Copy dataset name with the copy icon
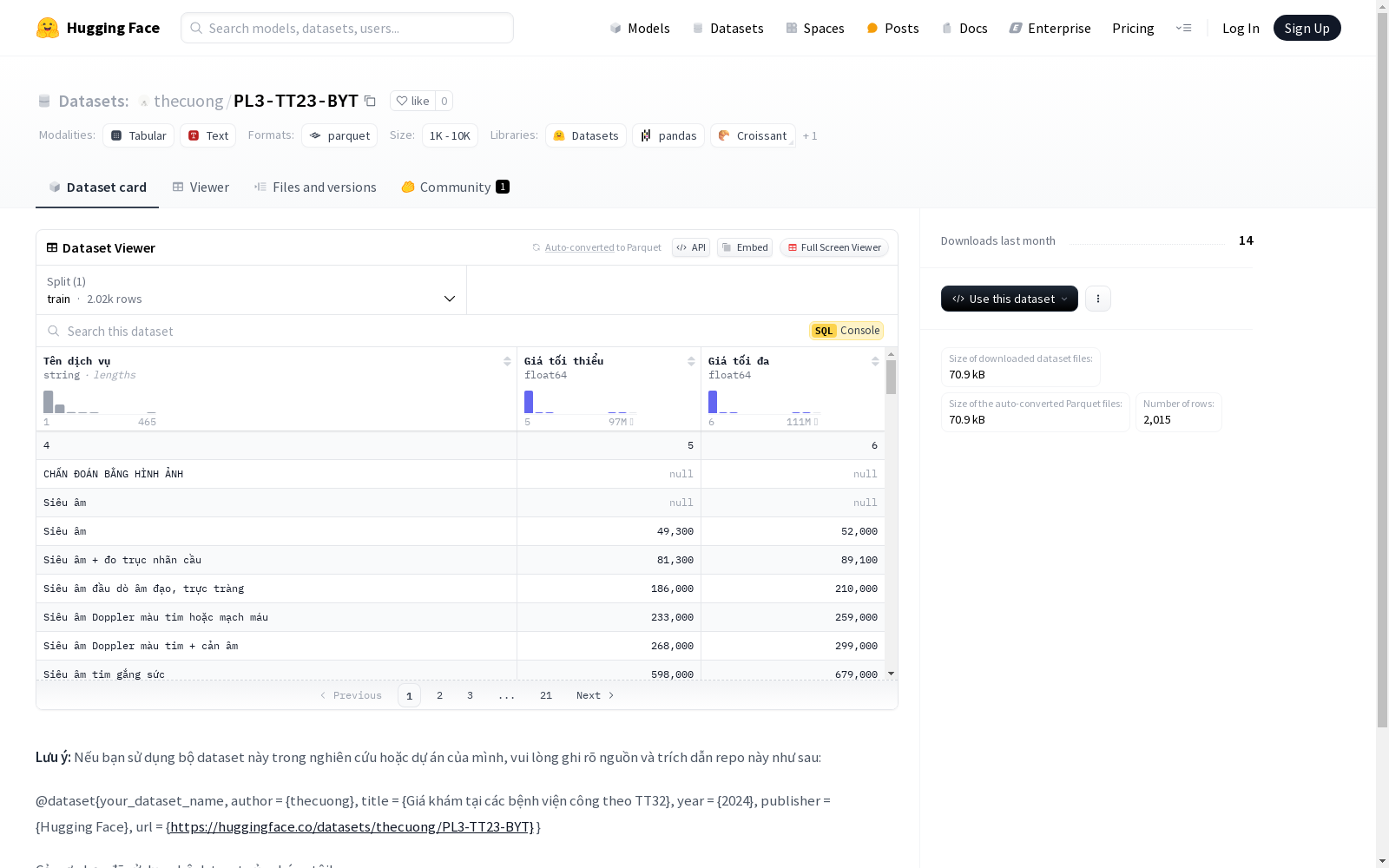This screenshot has width=1389, height=868. pos(370,101)
